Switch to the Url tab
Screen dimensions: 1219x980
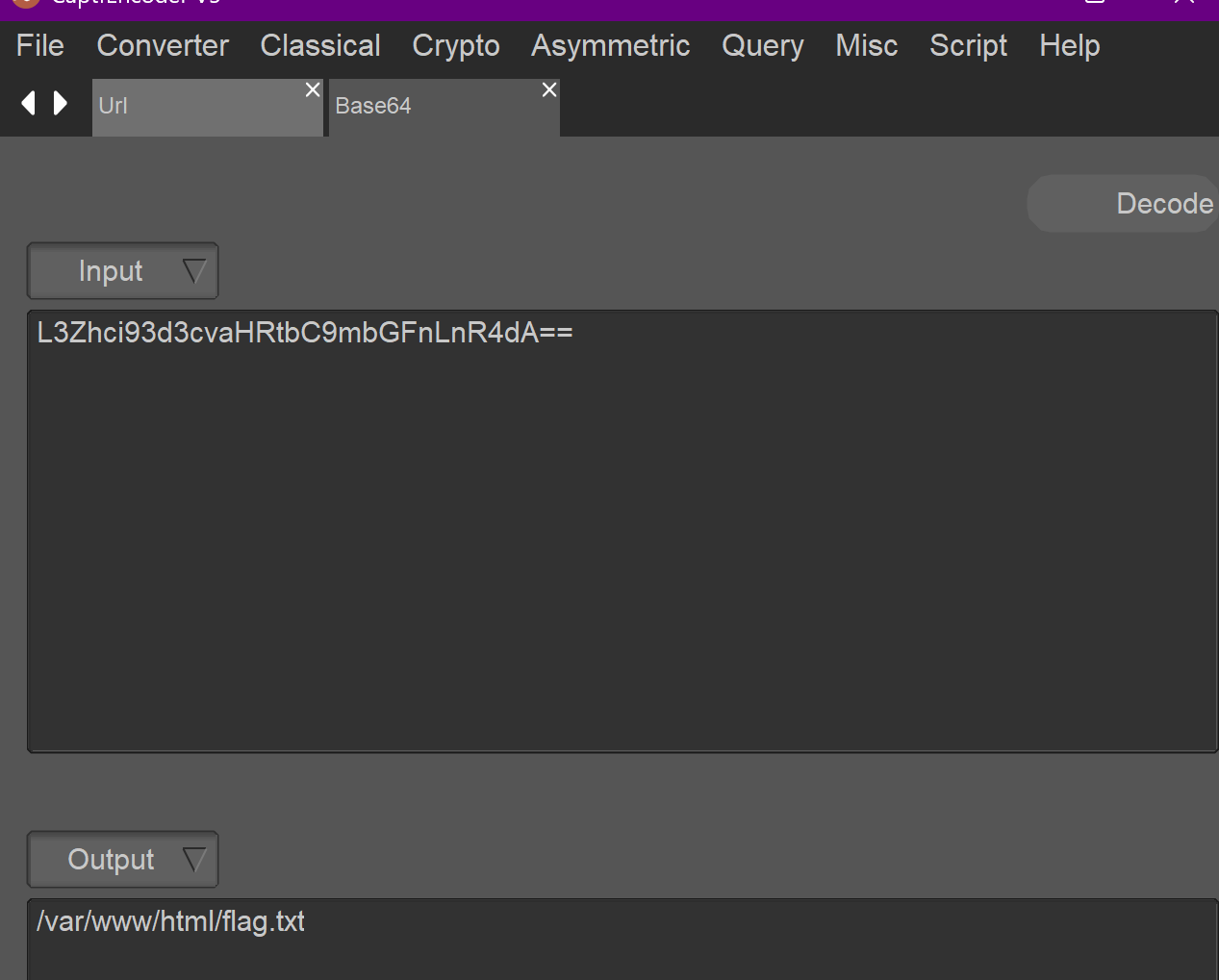192,107
